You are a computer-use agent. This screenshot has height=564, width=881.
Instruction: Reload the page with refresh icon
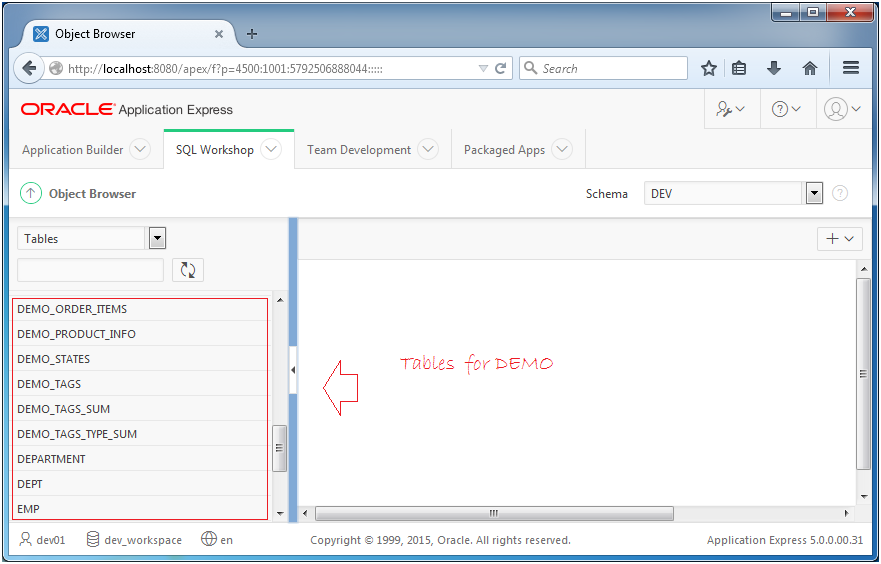point(501,69)
